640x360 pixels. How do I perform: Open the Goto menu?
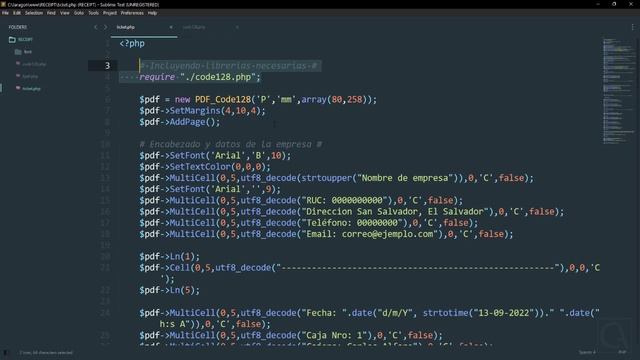(x=79, y=13)
